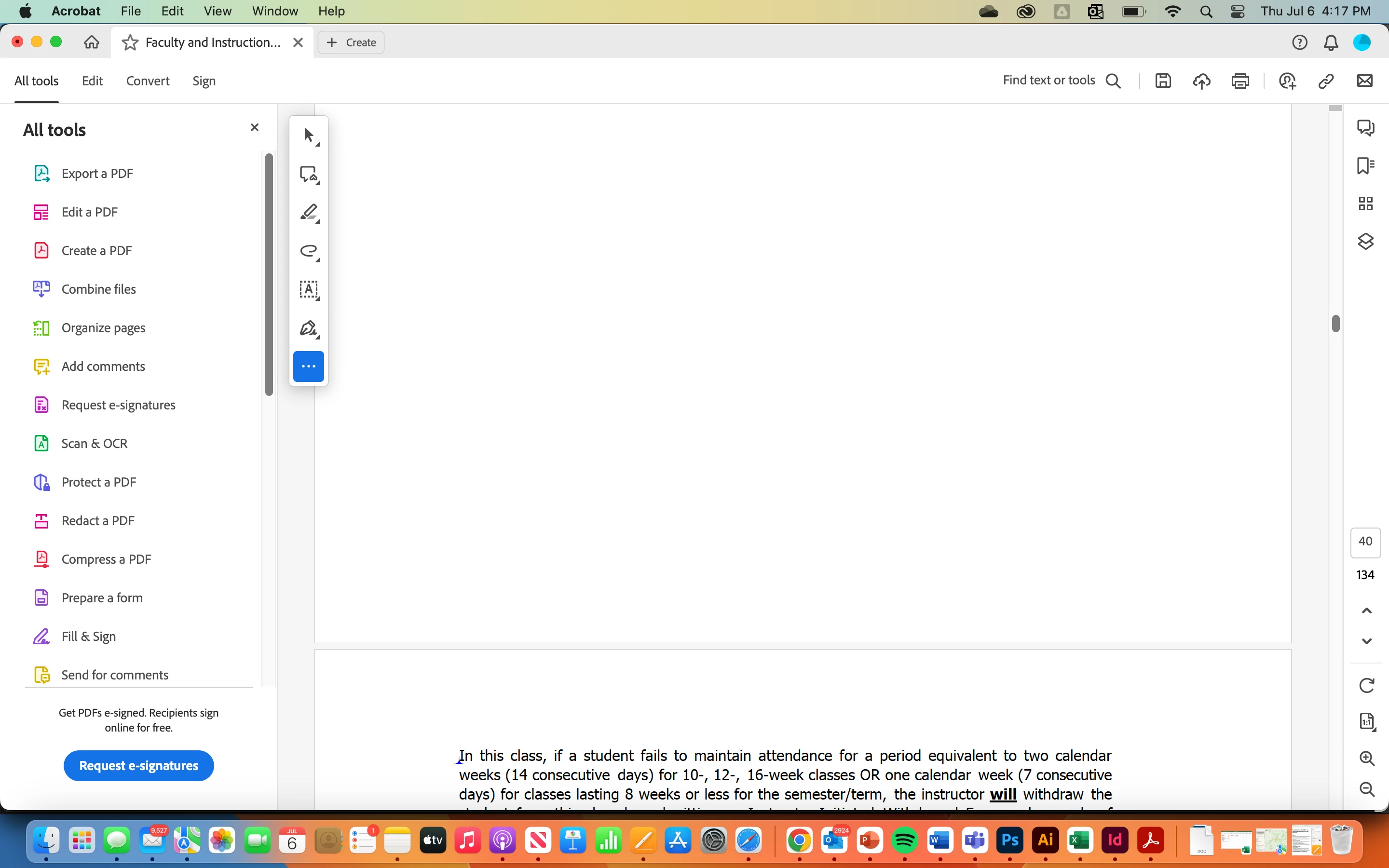Select the highlighter pen tool

tap(309, 212)
